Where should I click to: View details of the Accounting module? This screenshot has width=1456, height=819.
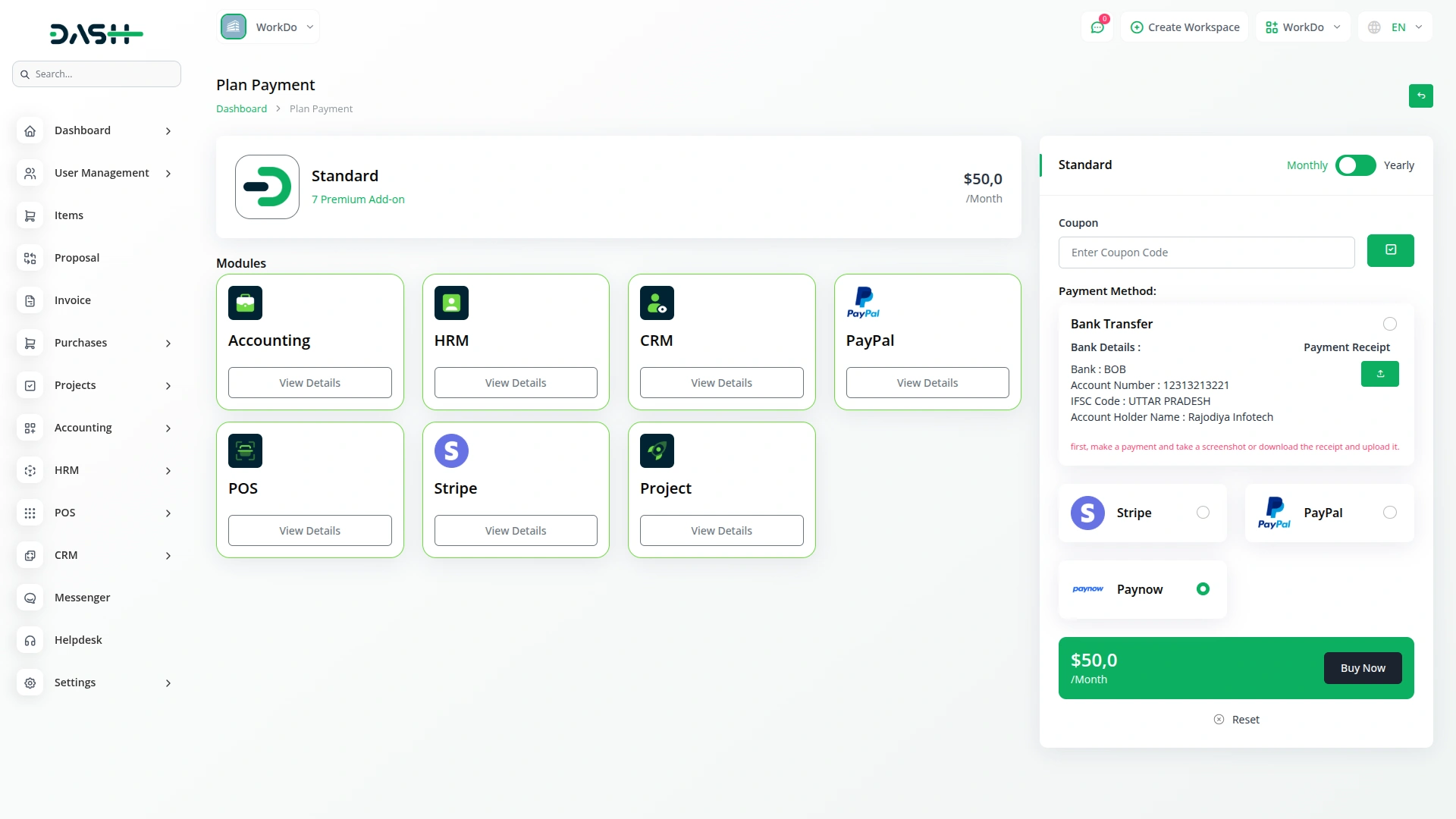click(x=309, y=382)
